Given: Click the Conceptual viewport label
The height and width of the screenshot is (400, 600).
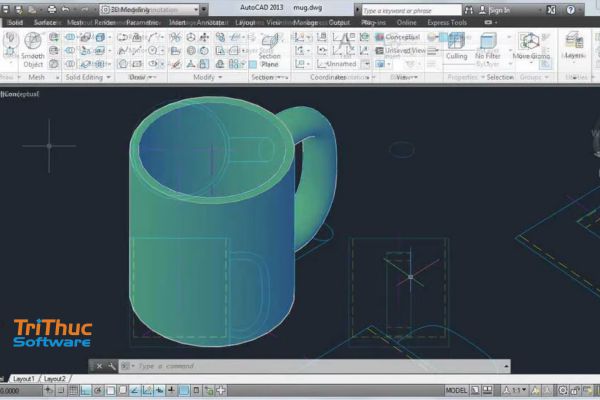Looking at the screenshot, I should [x=20, y=94].
